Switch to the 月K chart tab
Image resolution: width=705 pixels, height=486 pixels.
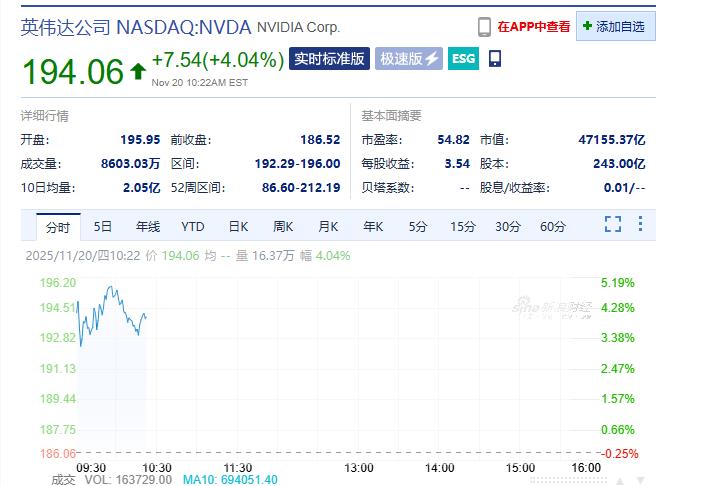[x=328, y=227]
